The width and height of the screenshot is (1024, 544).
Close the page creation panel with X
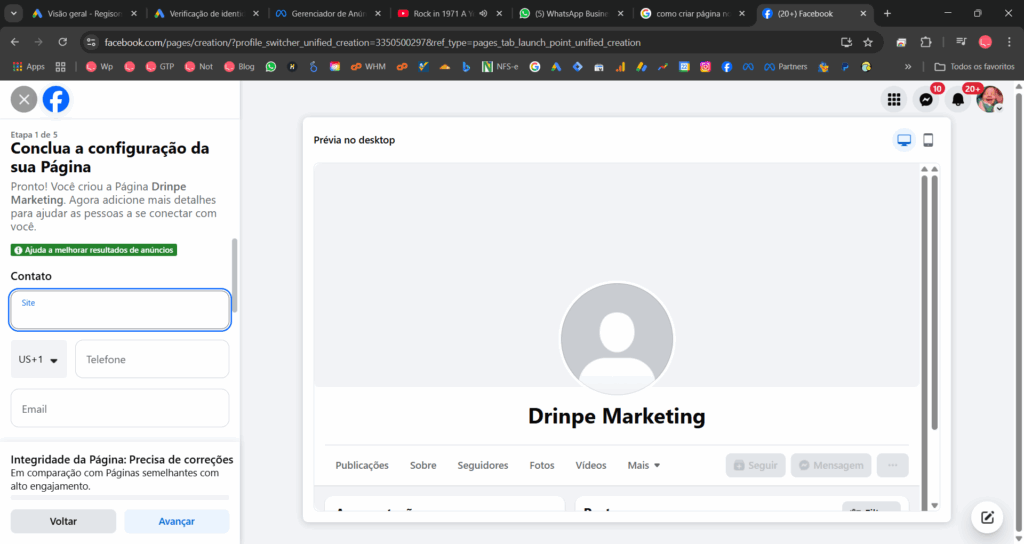click(x=24, y=99)
